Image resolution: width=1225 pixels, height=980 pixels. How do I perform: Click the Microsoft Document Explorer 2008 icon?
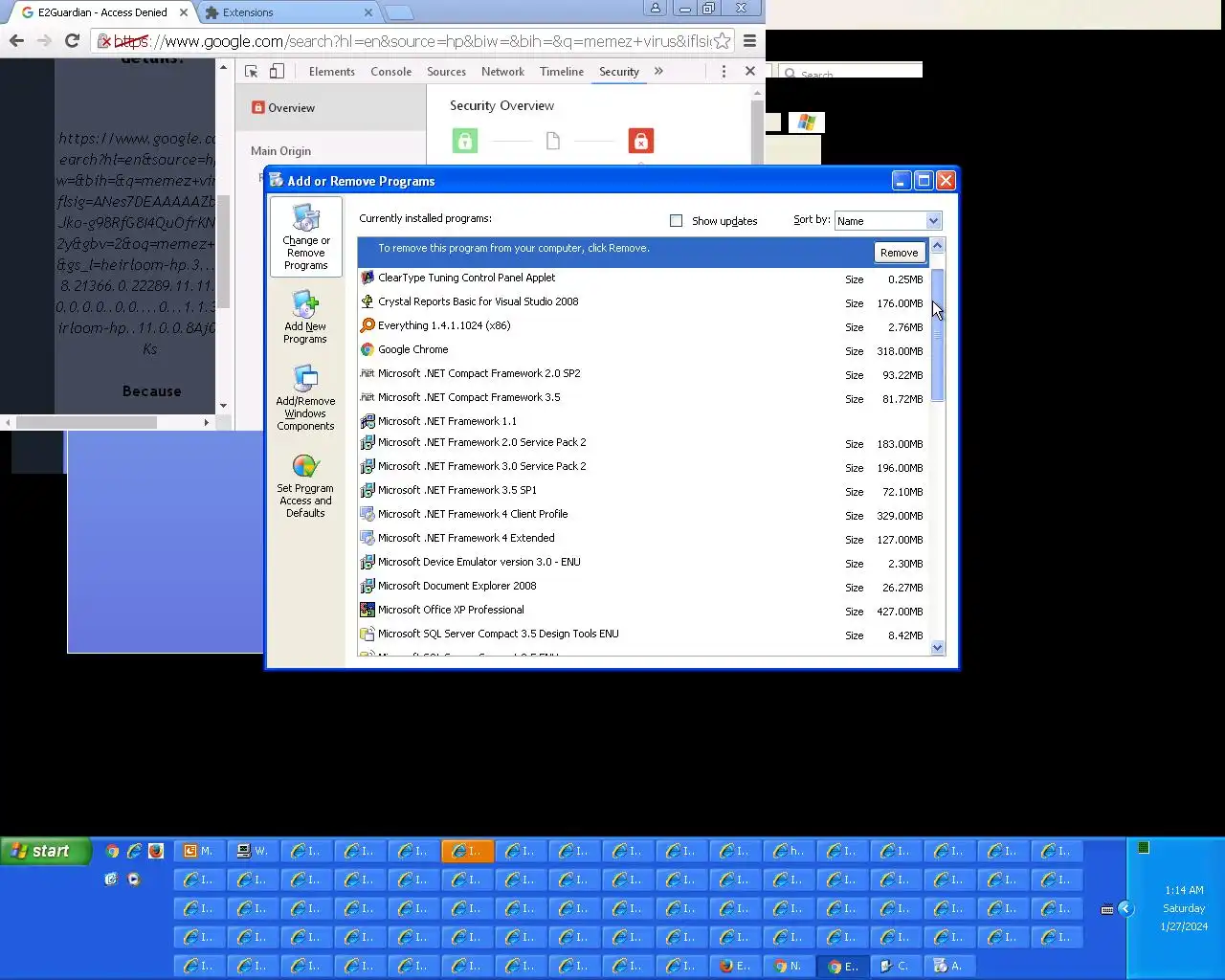pyautogui.click(x=367, y=586)
